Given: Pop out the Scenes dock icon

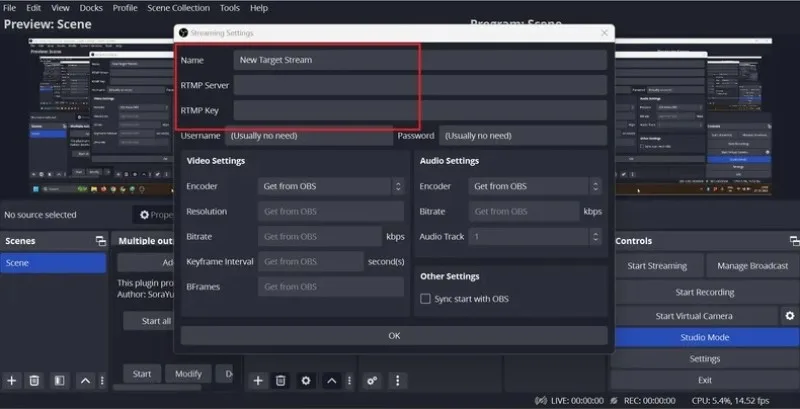Looking at the screenshot, I should pos(101,241).
